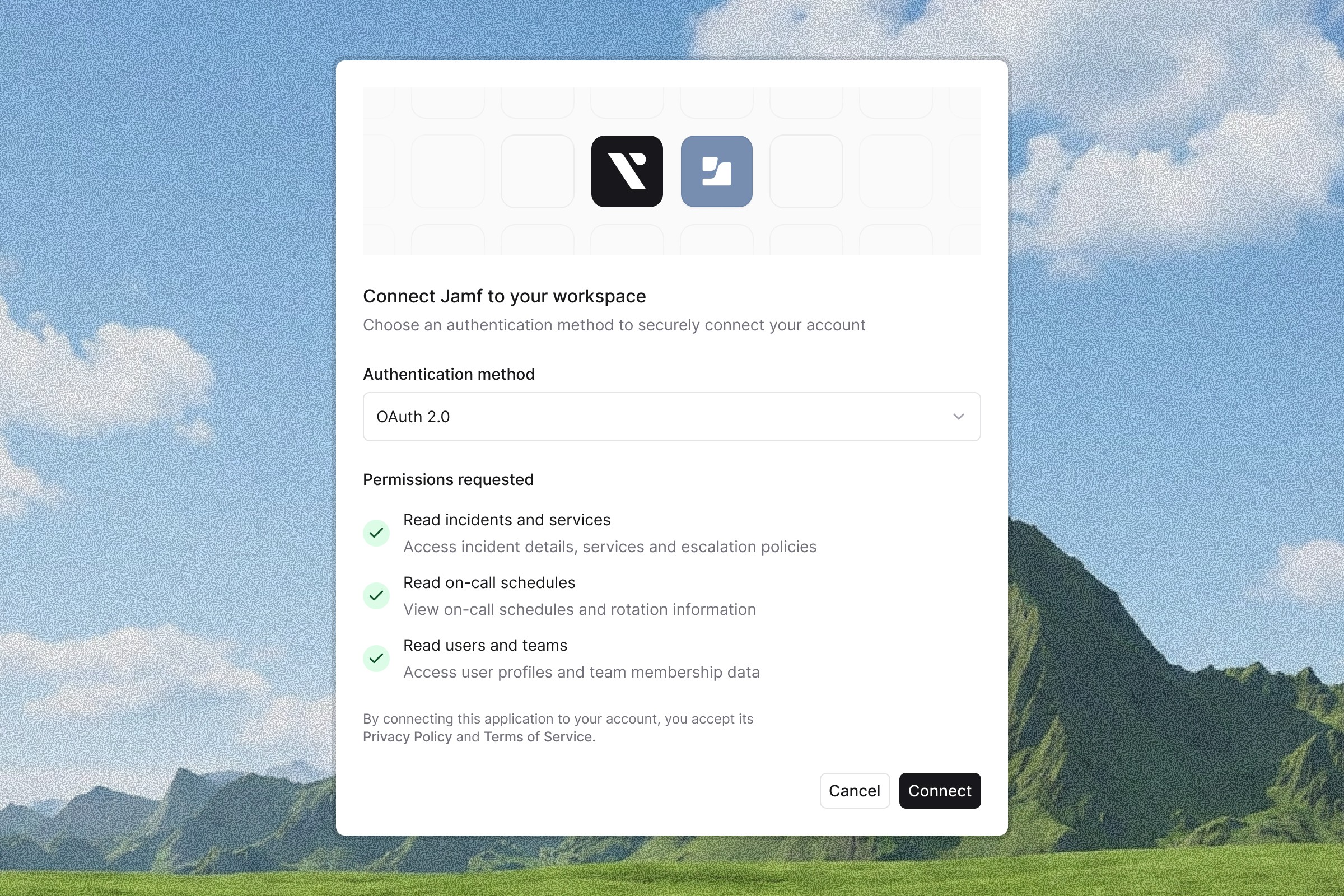Click the "Choose an authentication method" subtitle text
This screenshot has width=1344, height=896.
click(x=614, y=325)
